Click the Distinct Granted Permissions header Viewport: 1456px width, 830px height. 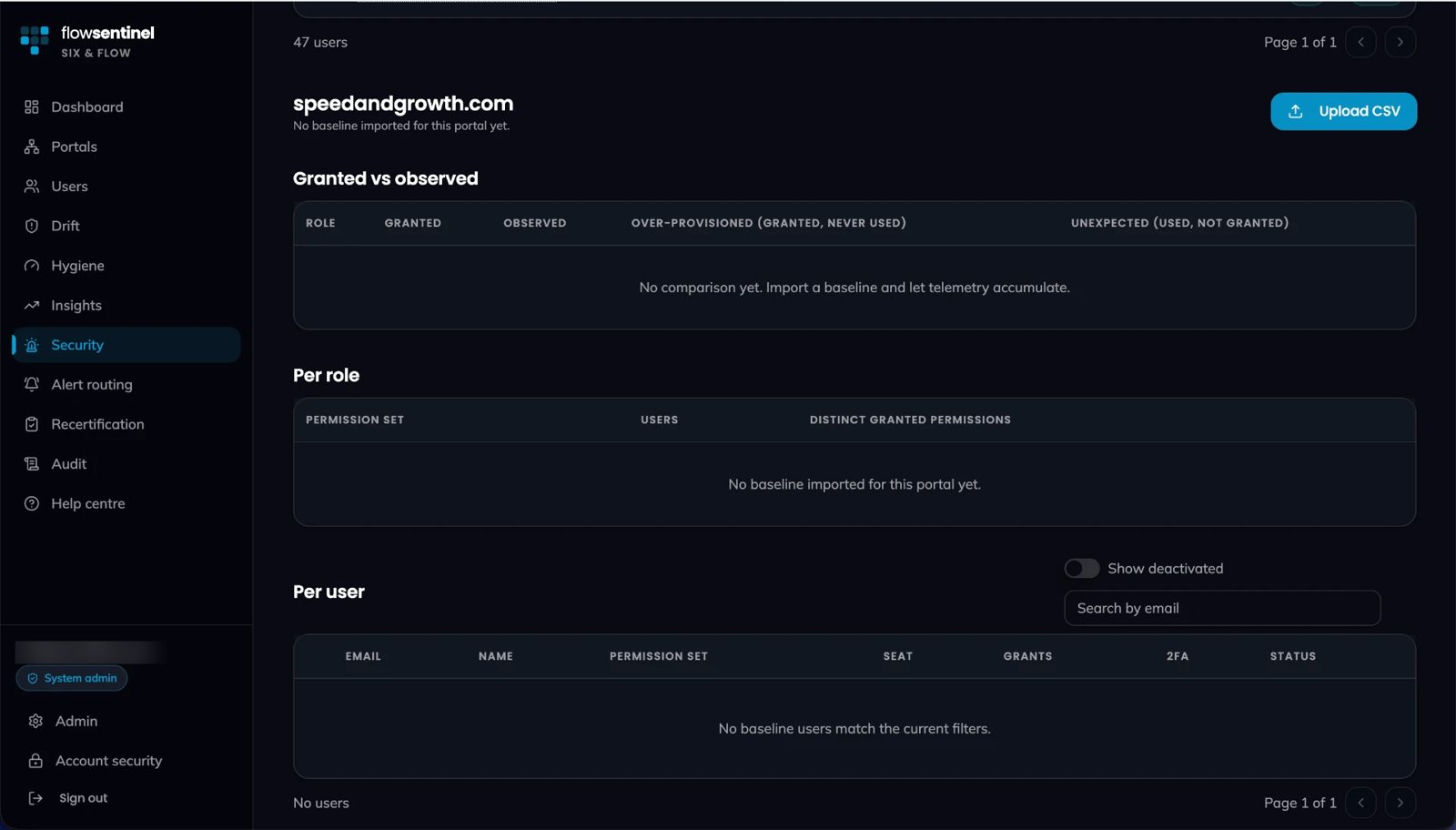[x=910, y=420]
